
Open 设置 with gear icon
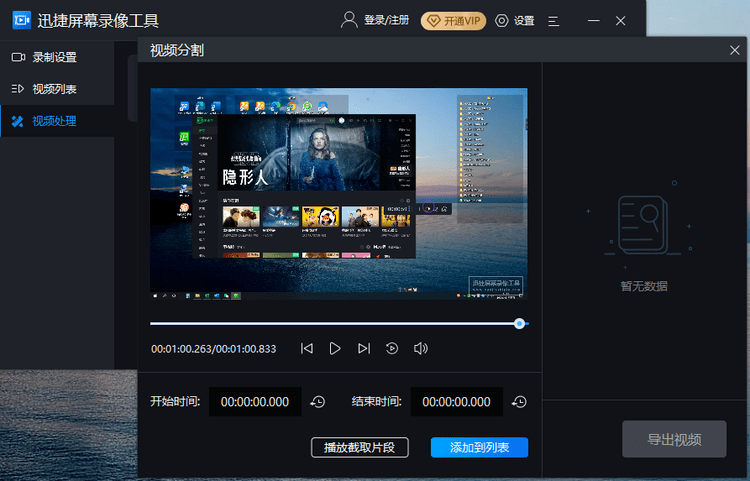(x=515, y=21)
